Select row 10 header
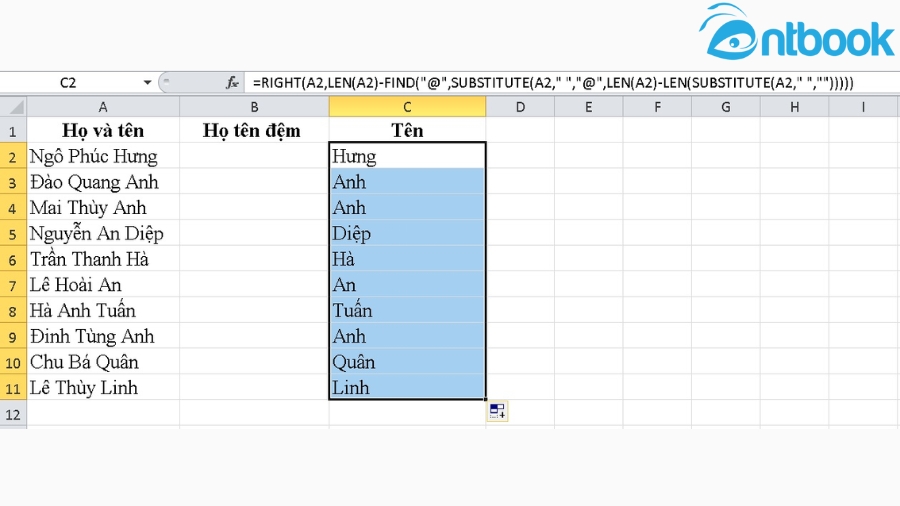900x506 pixels. pos(13,361)
